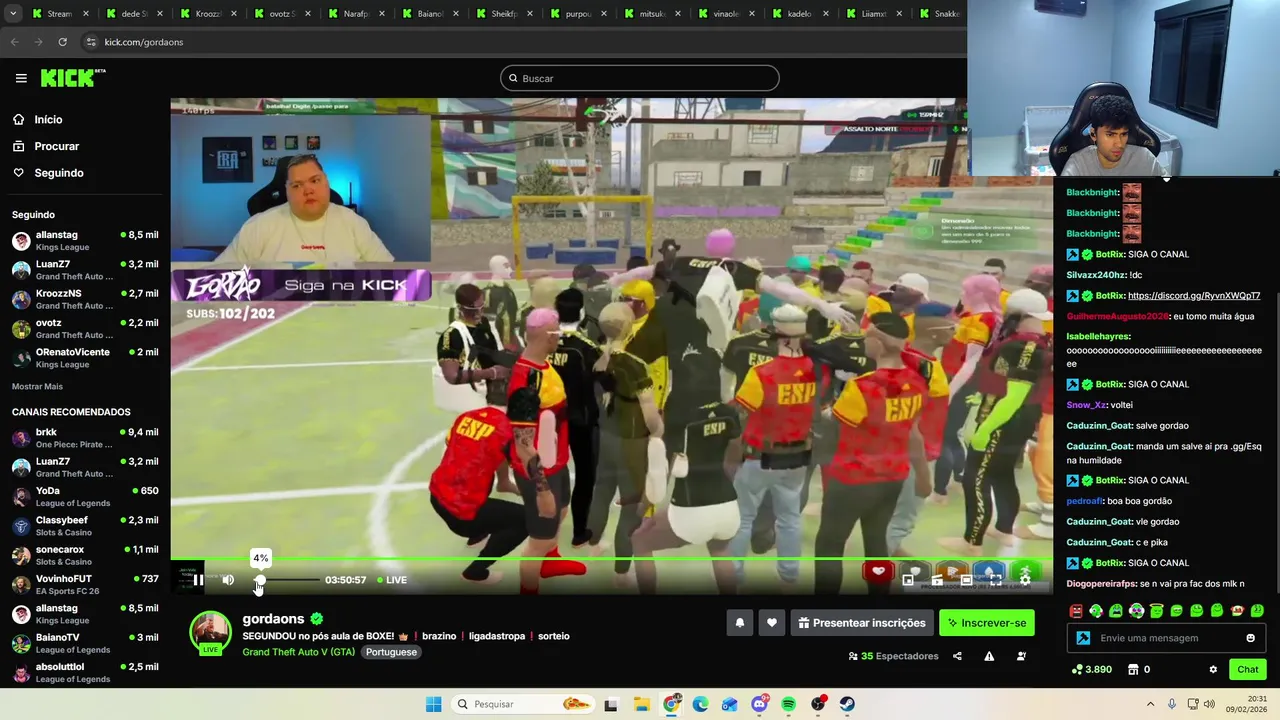Send with the green Chat button
Viewport: 1280px width, 720px height.
pos(1248,669)
